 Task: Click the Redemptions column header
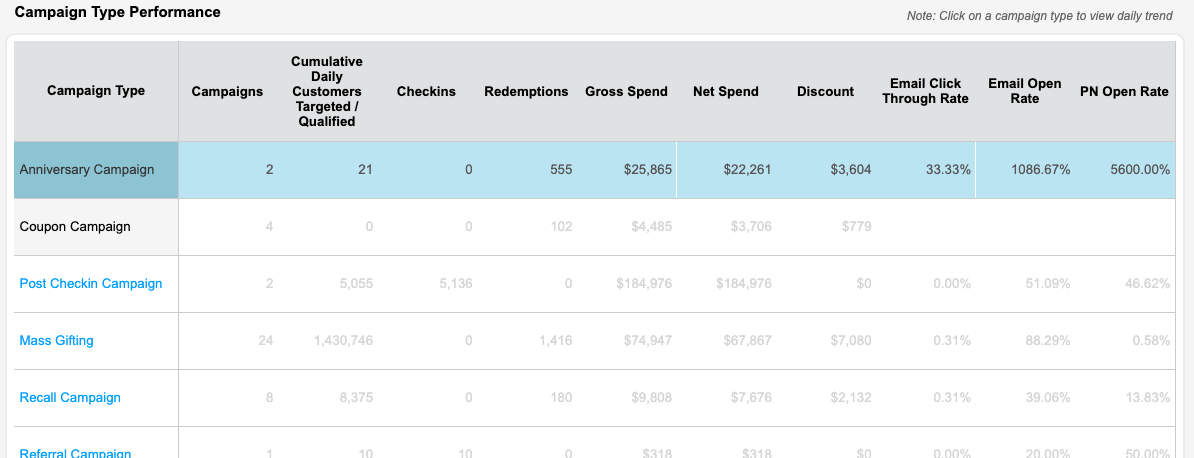click(x=526, y=91)
